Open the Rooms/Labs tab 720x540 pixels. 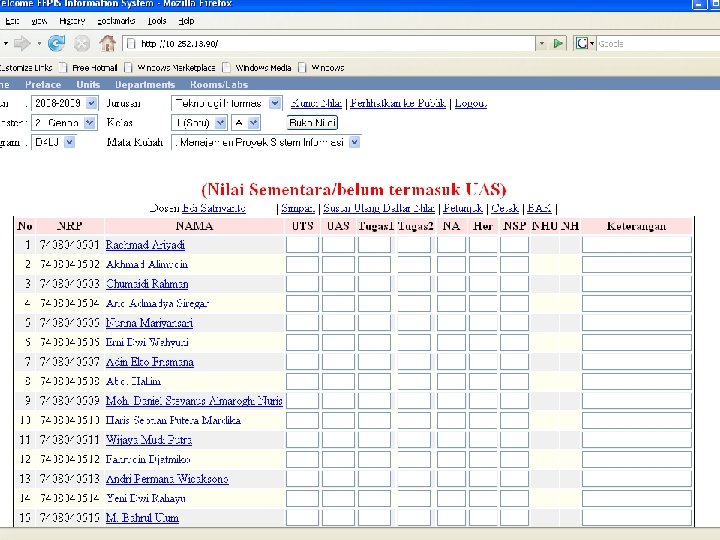tap(219, 84)
